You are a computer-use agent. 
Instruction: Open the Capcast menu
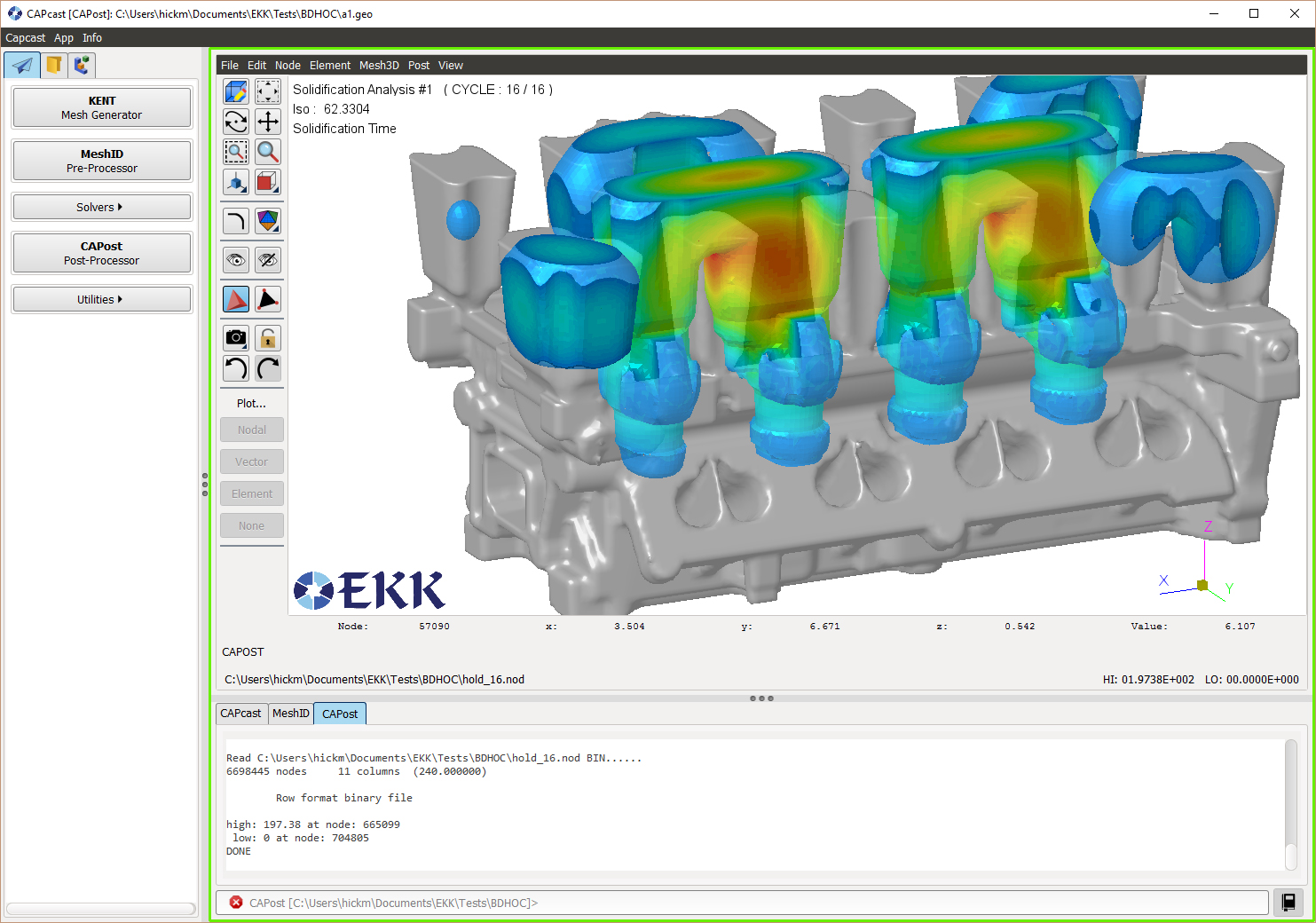25,38
